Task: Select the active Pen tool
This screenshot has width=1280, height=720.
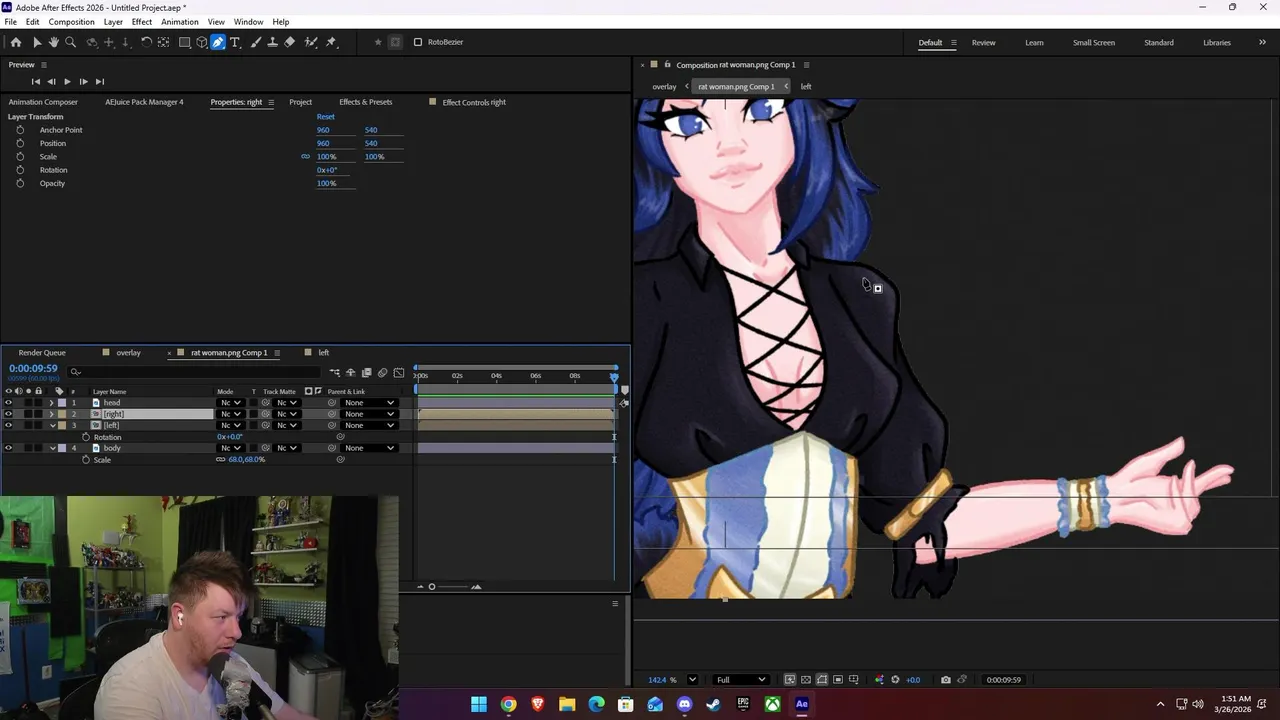Action: pyautogui.click(x=218, y=42)
